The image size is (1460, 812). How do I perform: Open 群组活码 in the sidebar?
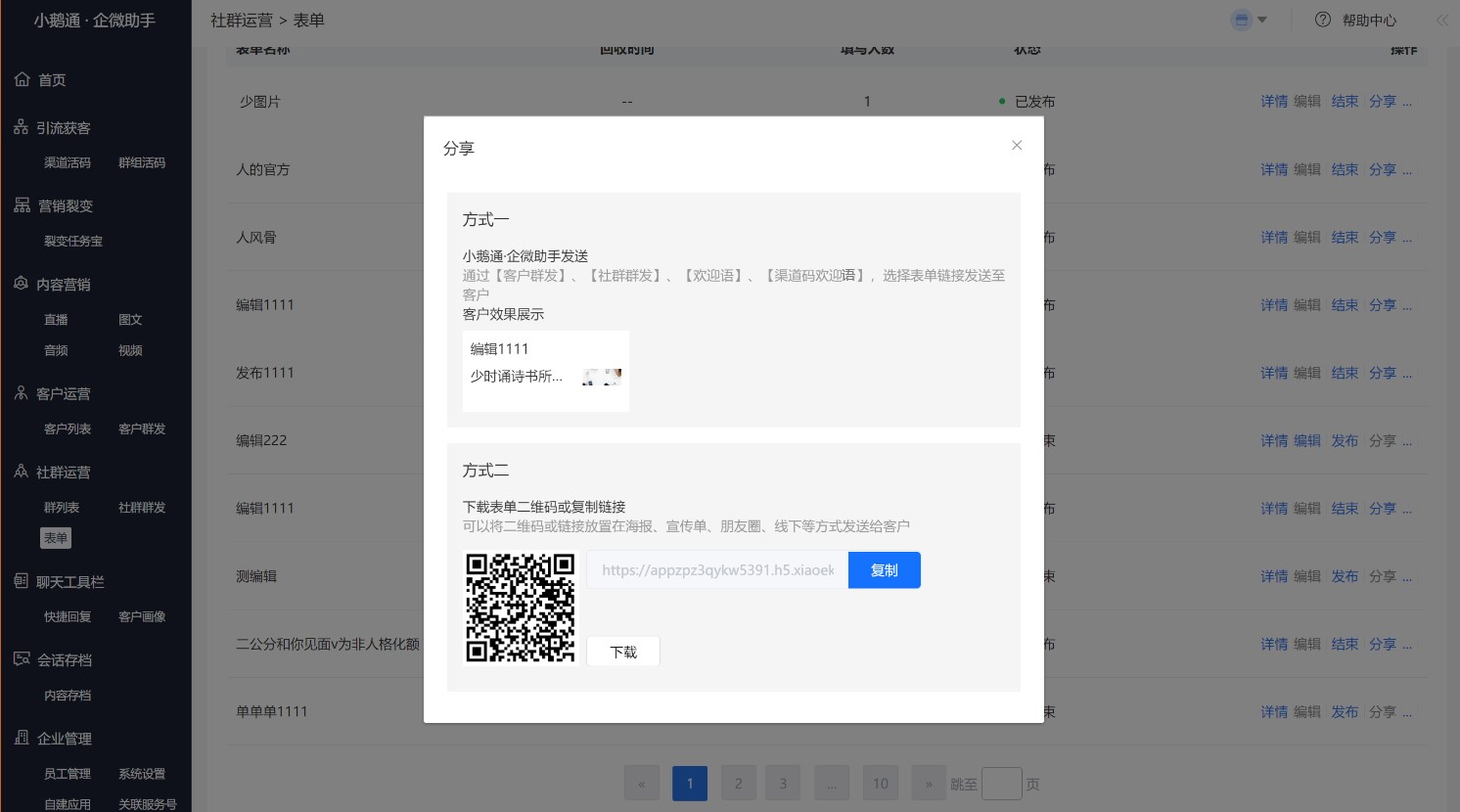click(x=142, y=162)
